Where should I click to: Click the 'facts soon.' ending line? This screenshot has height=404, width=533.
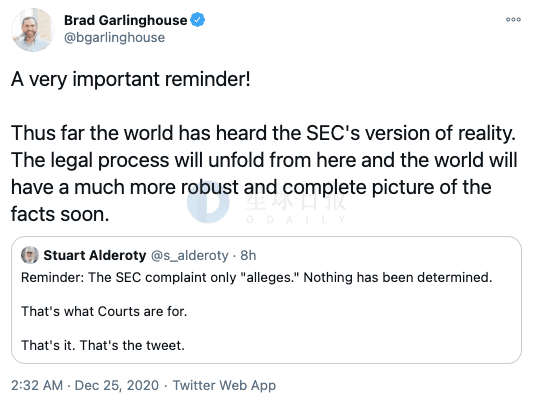[60, 214]
